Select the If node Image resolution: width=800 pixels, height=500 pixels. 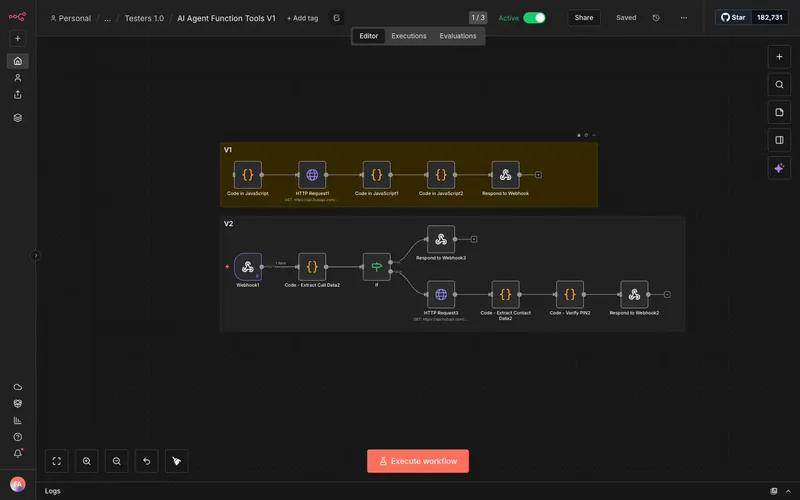coord(377,267)
